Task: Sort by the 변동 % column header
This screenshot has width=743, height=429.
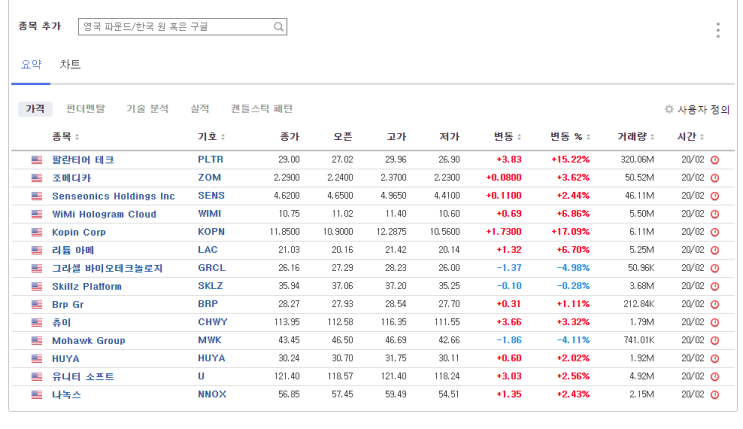Action: (570, 137)
